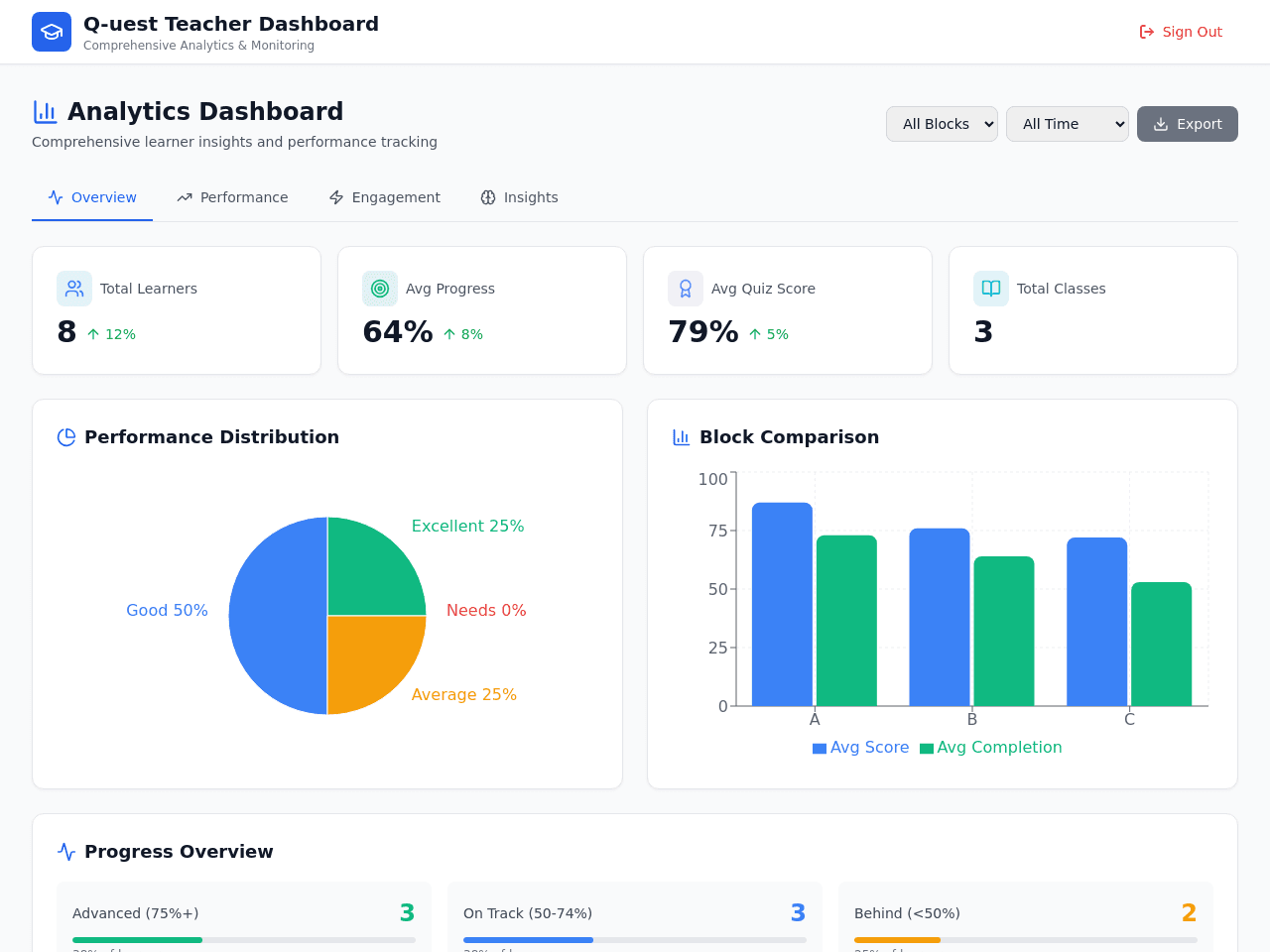Click the Advanced count 3
Screen dimensions: 1270x952
(407, 913)
